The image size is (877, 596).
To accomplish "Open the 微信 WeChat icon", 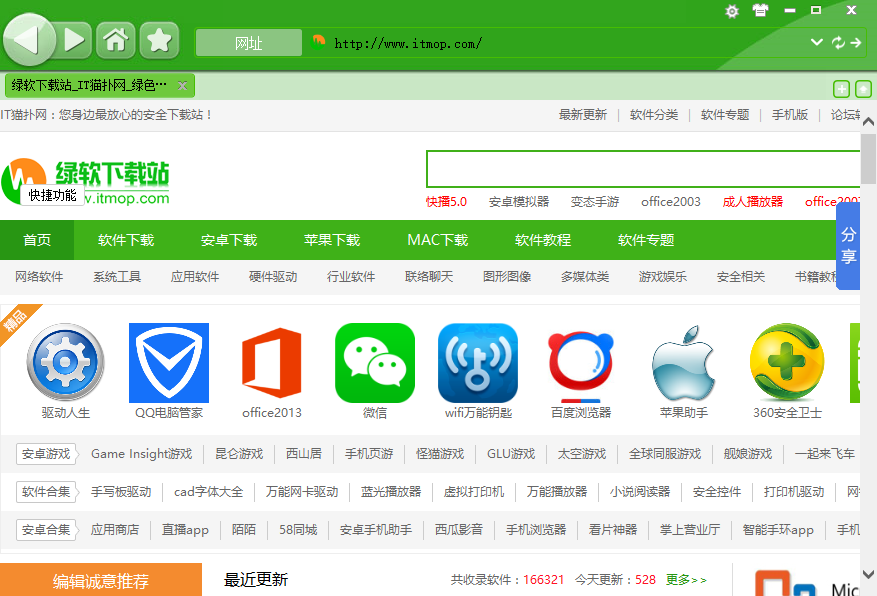I will [375, 362].
